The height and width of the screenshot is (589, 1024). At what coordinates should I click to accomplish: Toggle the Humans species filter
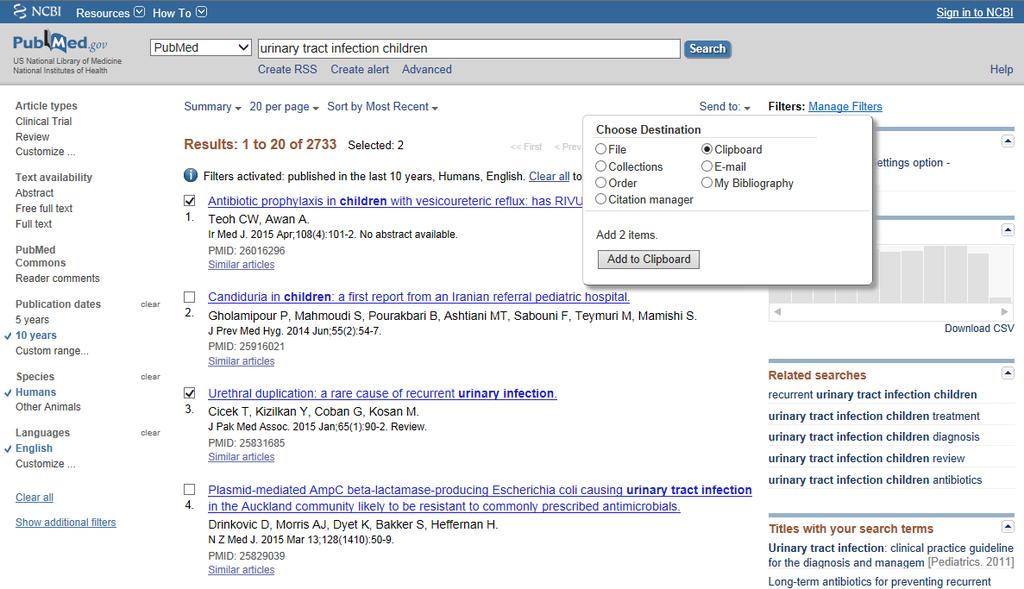tap(36, 392)
